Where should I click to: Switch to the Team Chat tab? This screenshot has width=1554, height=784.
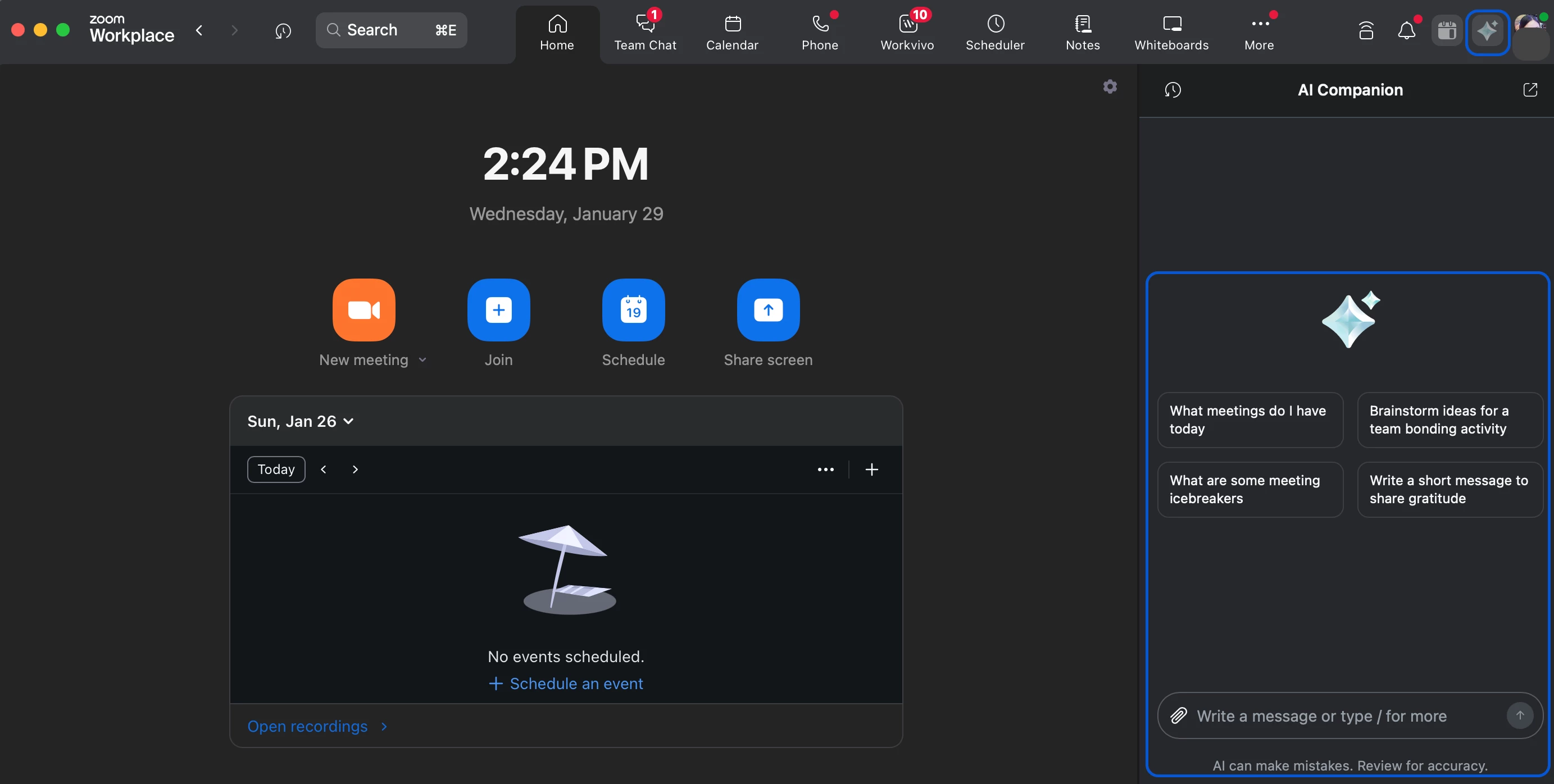[x=645, y=32]
